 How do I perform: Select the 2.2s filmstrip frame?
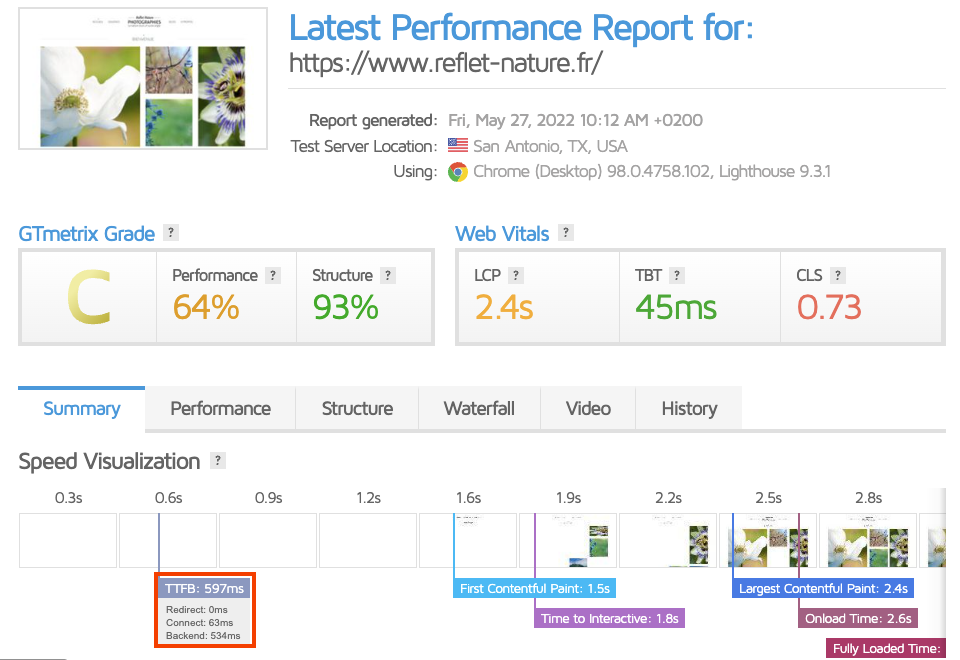click(x=668, y=541)
